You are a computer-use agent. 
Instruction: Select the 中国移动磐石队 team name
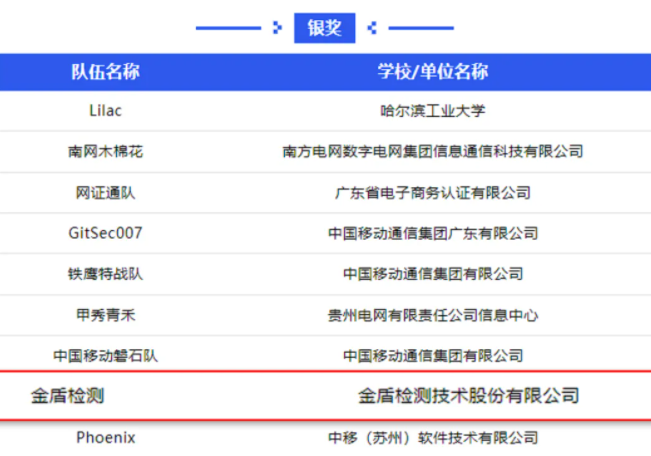[105, 355]
